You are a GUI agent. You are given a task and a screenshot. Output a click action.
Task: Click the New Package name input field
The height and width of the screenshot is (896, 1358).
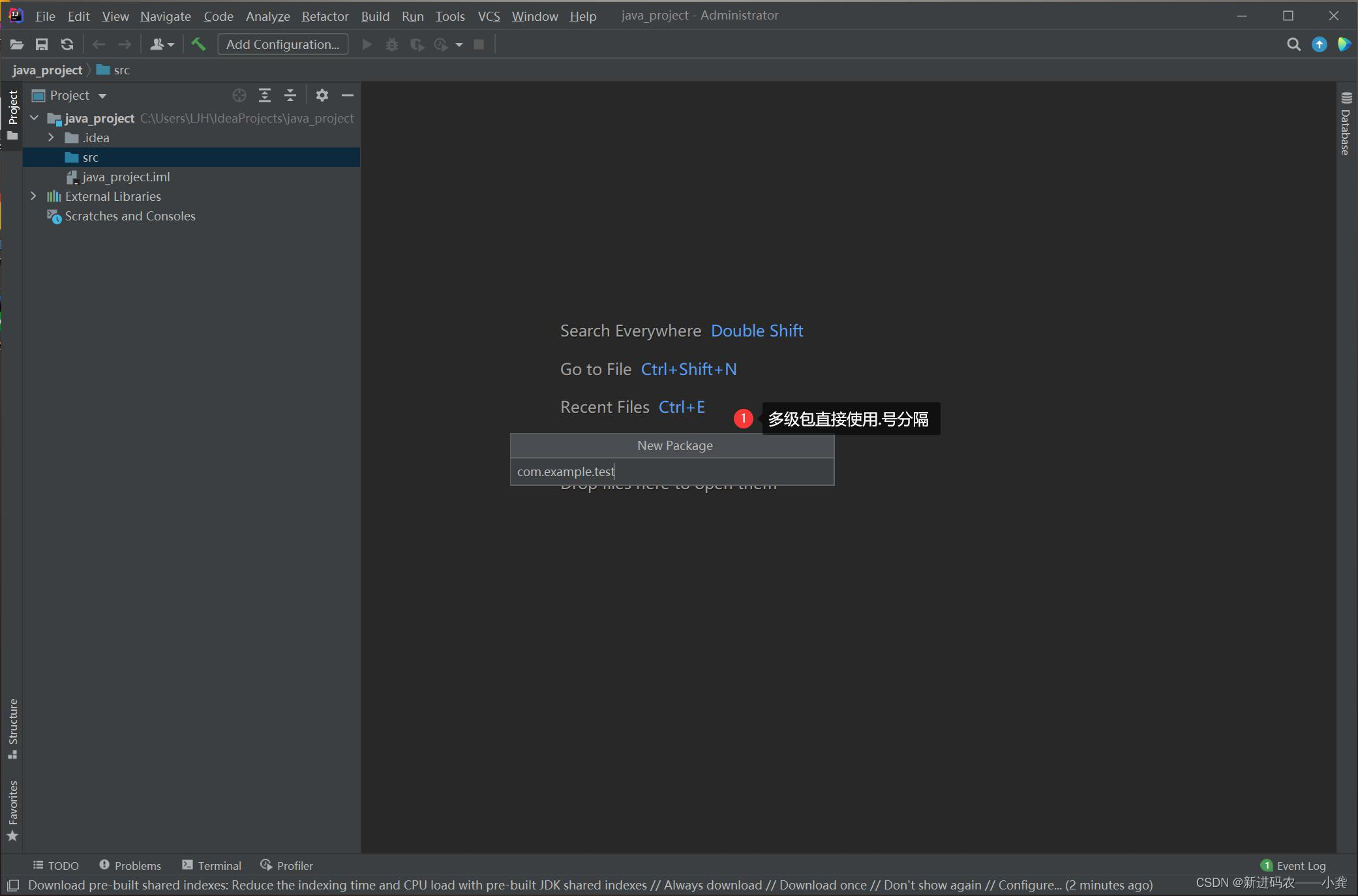click(x=672, y=471)
